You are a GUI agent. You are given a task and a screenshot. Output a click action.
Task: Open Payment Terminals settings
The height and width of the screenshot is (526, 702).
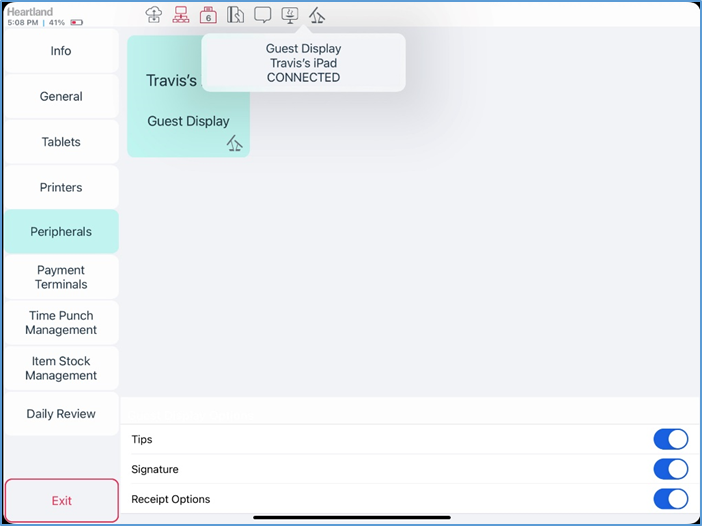[61, 277]
